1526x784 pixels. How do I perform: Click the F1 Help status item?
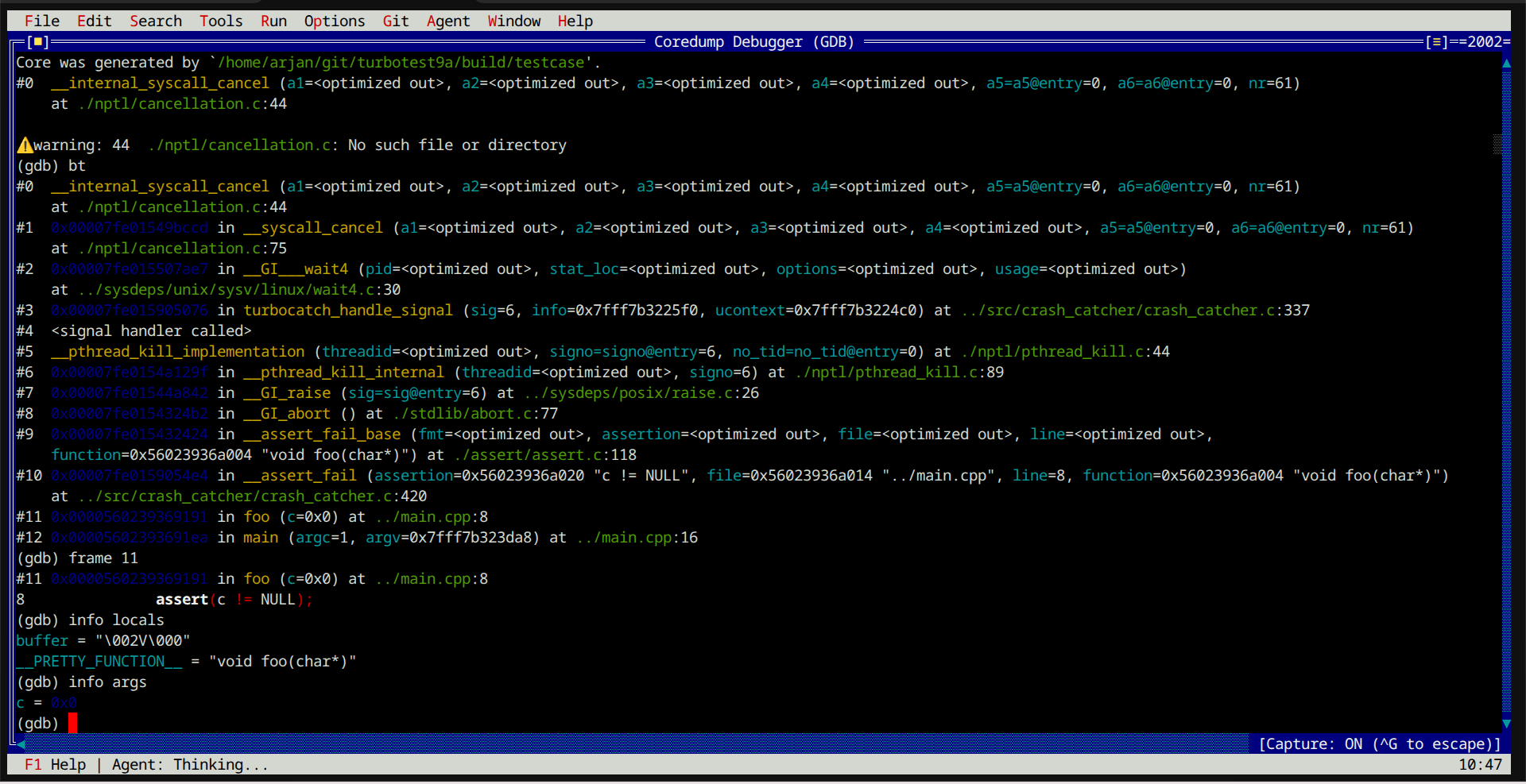point(55,765)
